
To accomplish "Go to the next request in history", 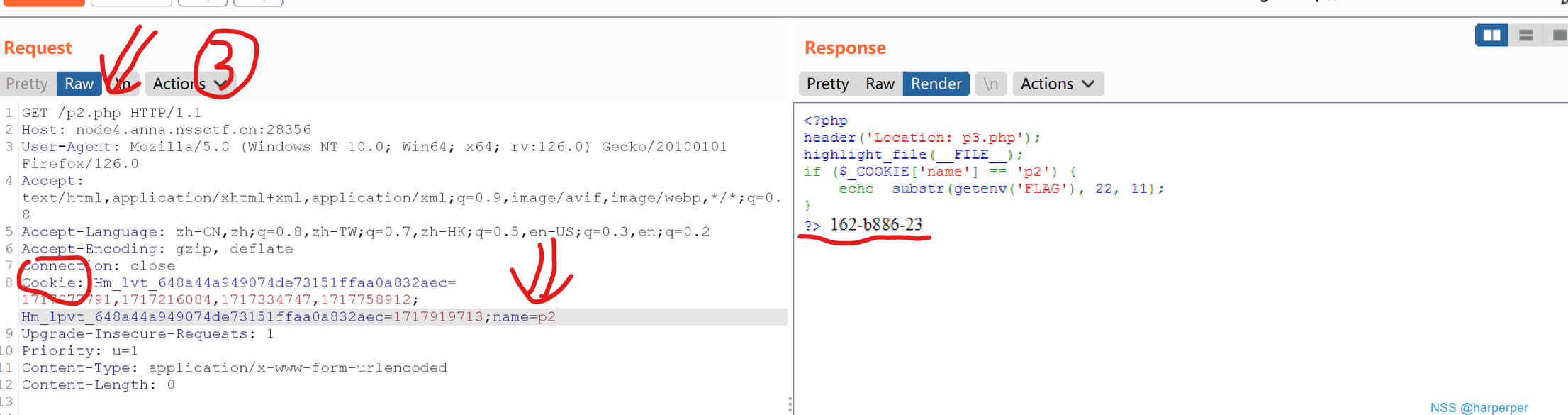I will click(258, 2).
